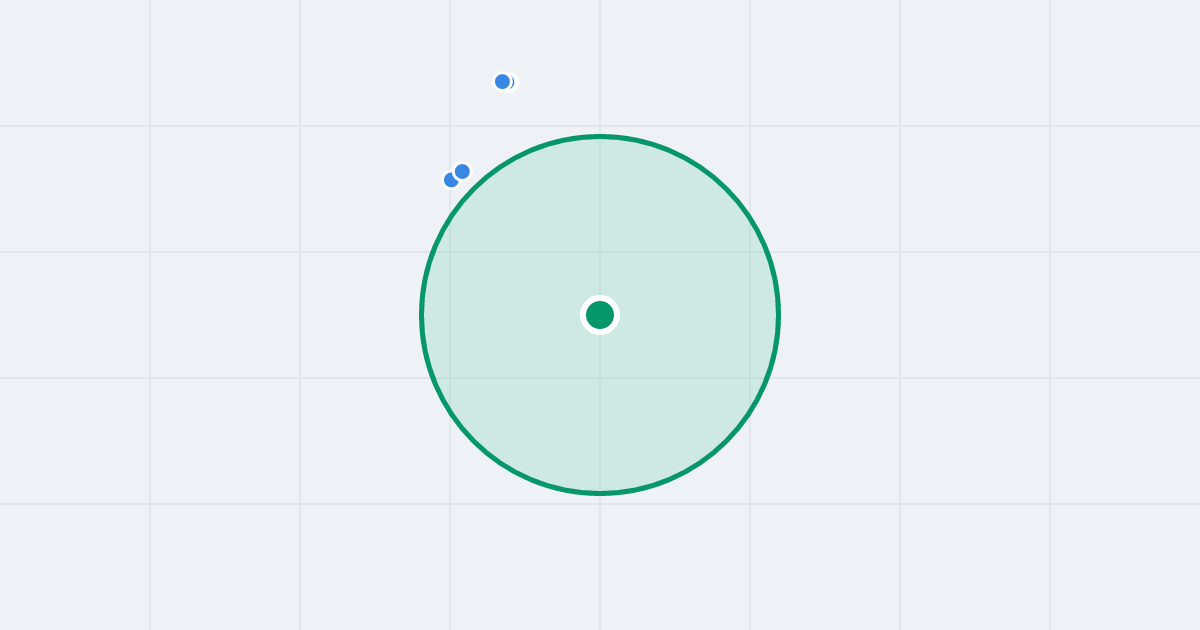
Task: Pick the front blue dot of the topmost pair
Action: click(502, 82)
